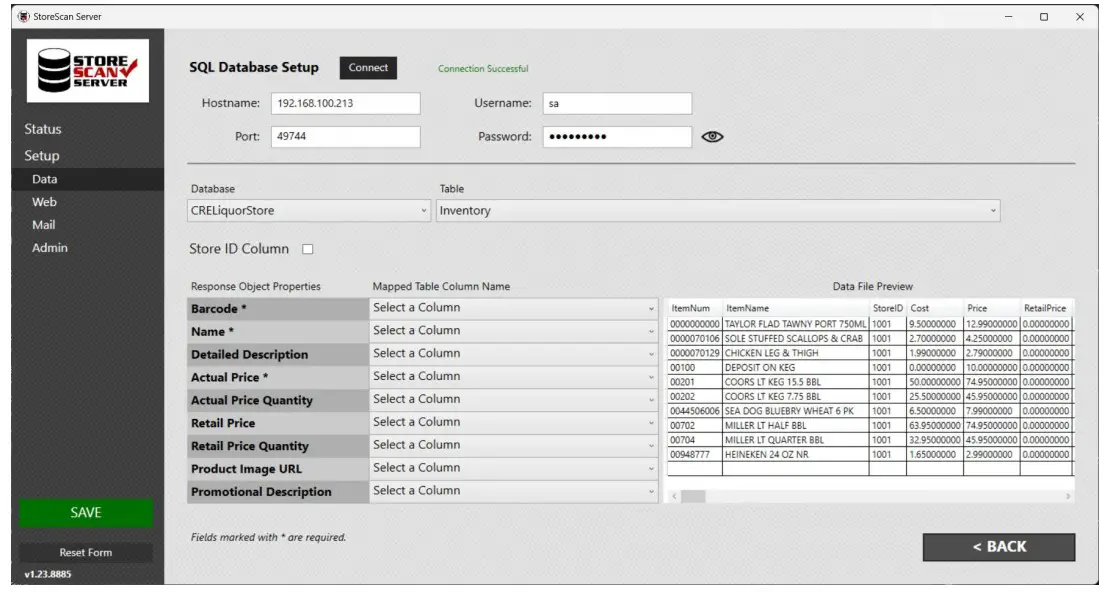Select the CHICKEN LEG & THIGH cell

pos(796,353)
